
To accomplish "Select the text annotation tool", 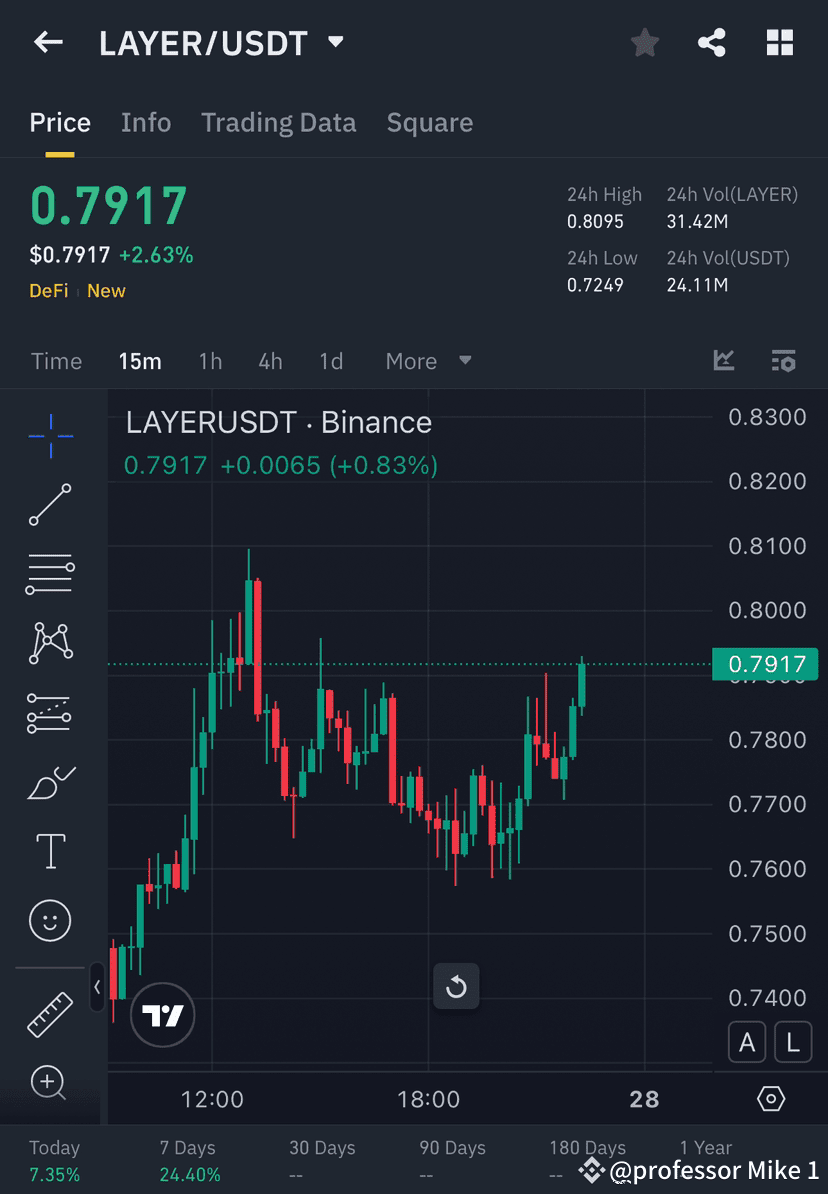I will 50,850.
